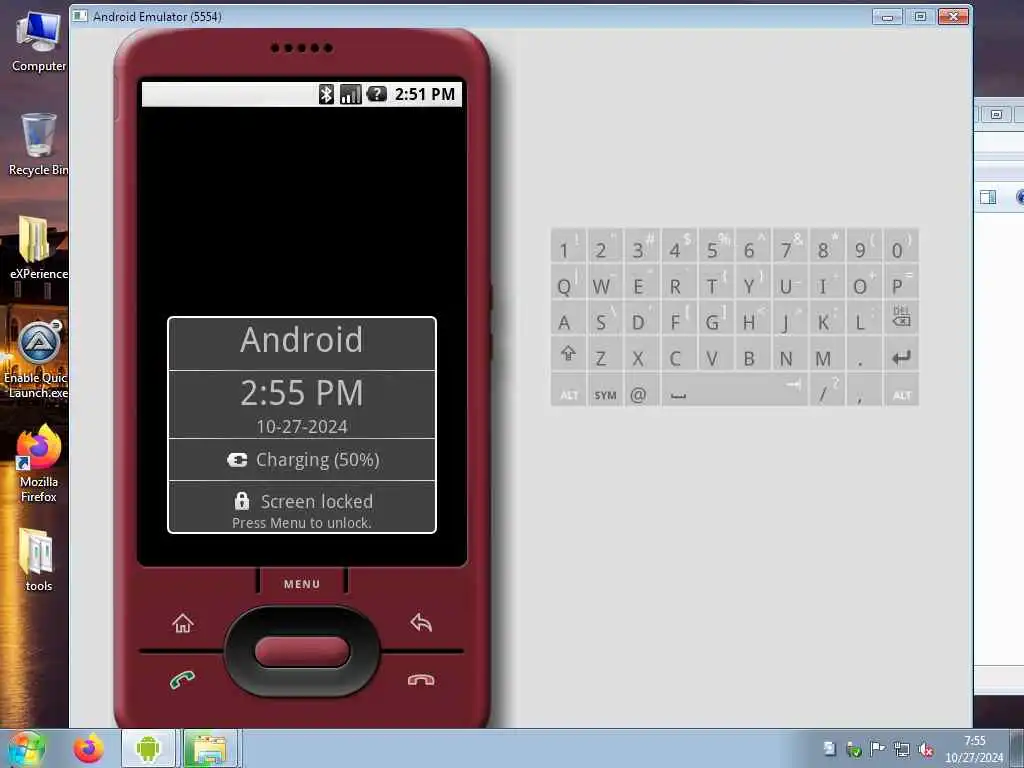Click the M key on emulator keyboard
The image size is (1024, 768).
[827, 355]
